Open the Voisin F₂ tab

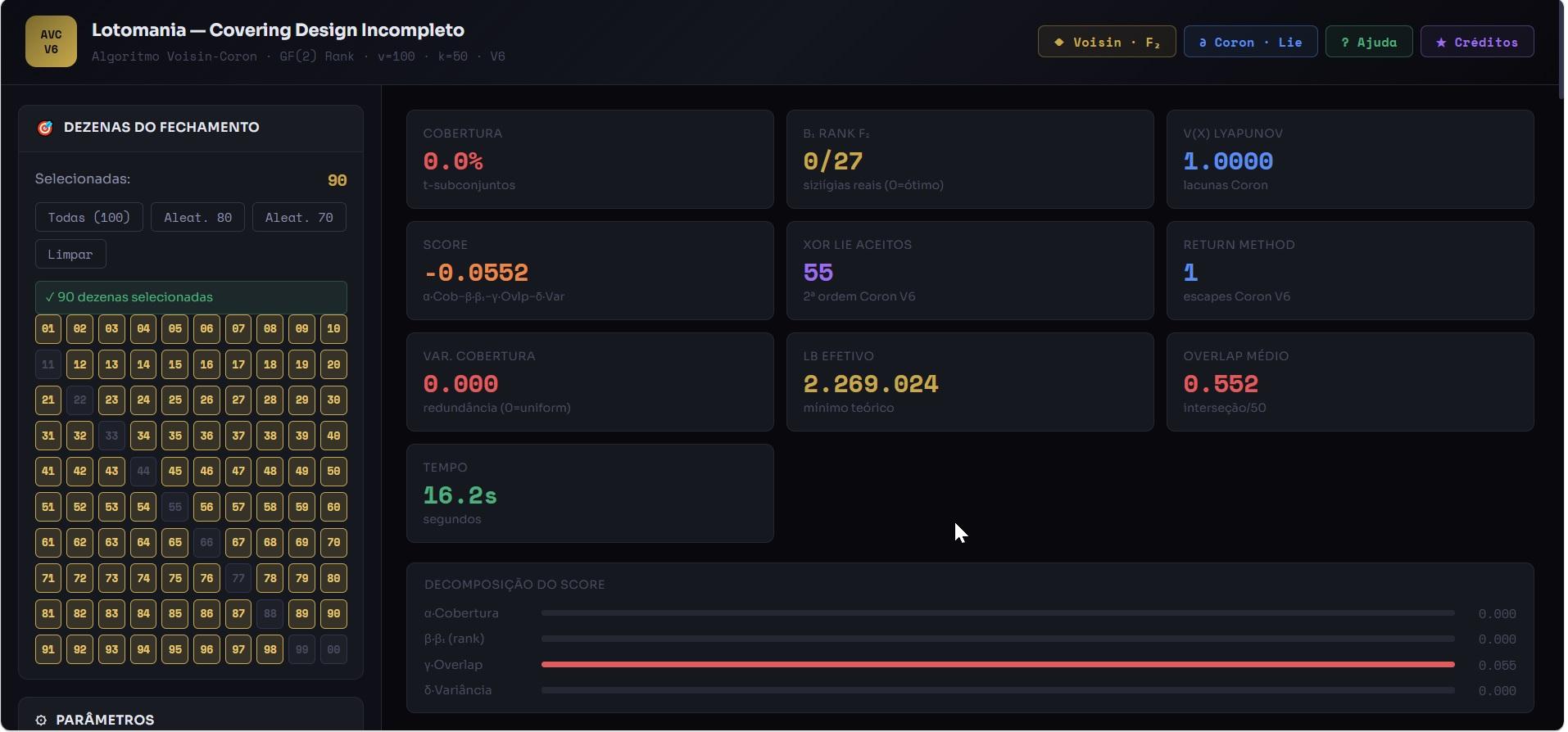tap(1106, 42)
